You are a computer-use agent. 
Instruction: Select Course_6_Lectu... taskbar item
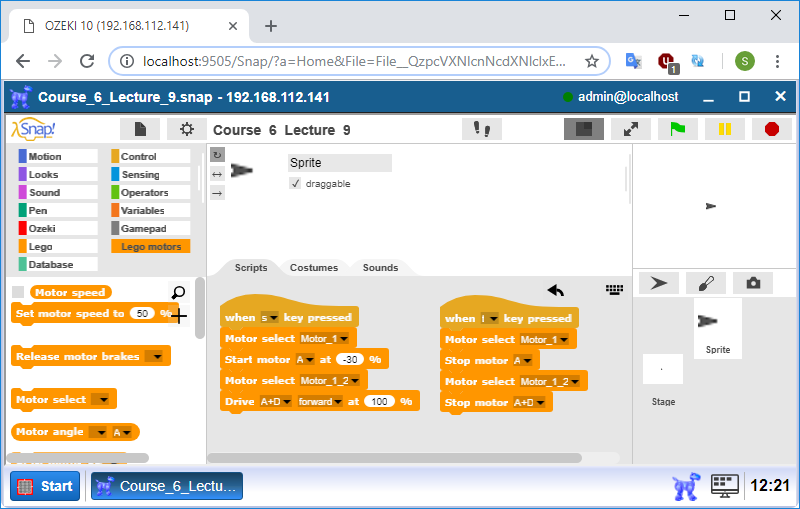(x=167, y=486)
